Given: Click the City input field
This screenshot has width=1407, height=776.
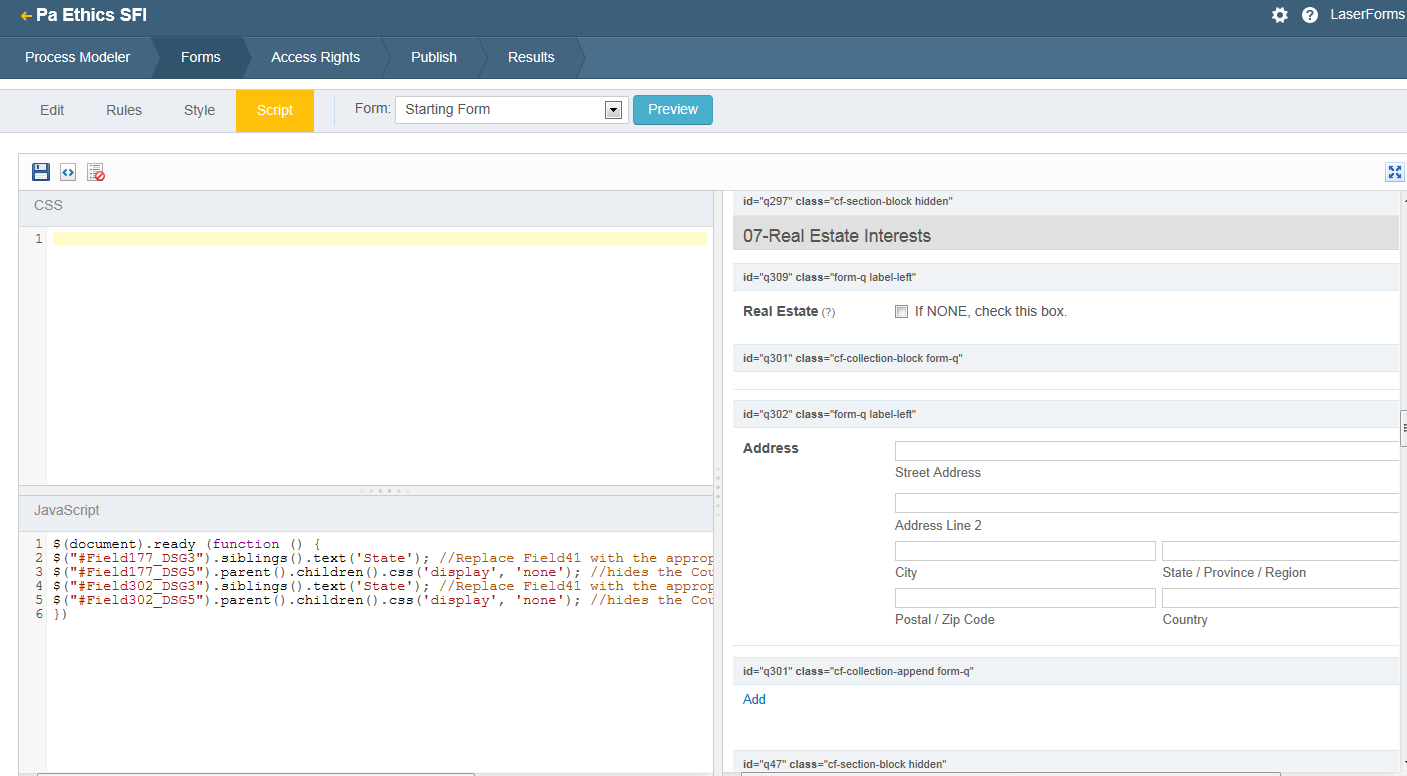Looking at the screenshot, I should point(1025,551).
